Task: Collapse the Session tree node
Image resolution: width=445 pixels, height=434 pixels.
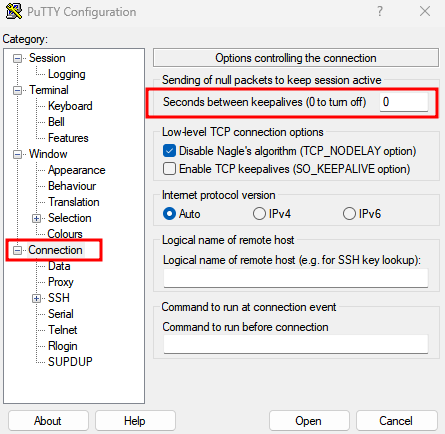Action: tap(17, 59)
